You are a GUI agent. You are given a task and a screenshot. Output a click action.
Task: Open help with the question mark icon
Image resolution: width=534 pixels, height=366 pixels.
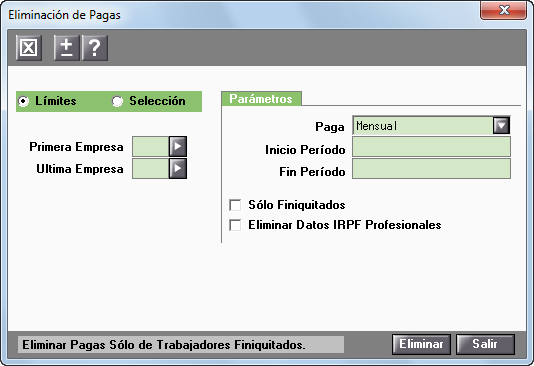pyautogui.click(x=95, y=48)
